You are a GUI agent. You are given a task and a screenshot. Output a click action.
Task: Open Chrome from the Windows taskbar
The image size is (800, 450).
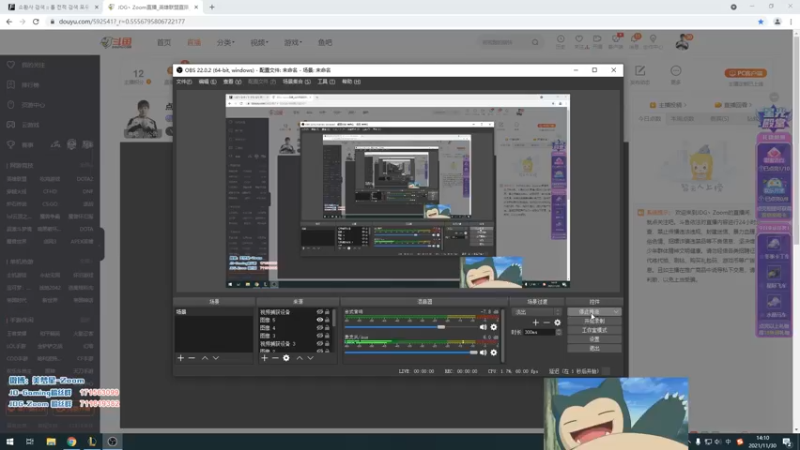(71, 441)
